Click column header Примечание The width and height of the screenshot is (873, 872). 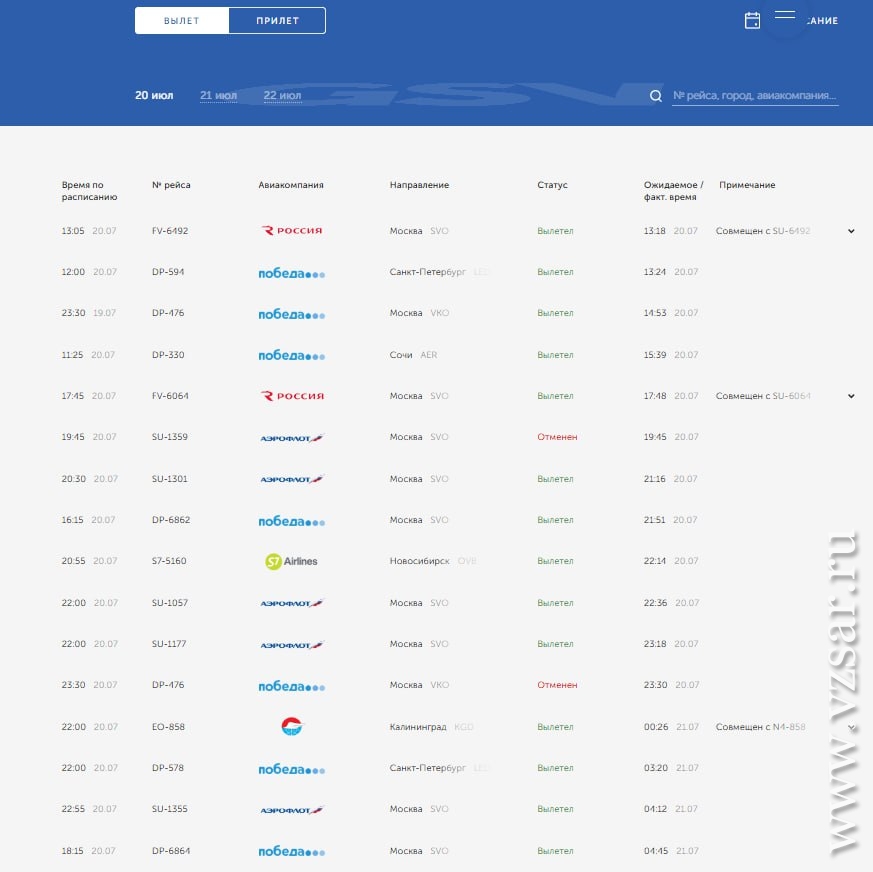pyautogui.click(x=747, y=185)
